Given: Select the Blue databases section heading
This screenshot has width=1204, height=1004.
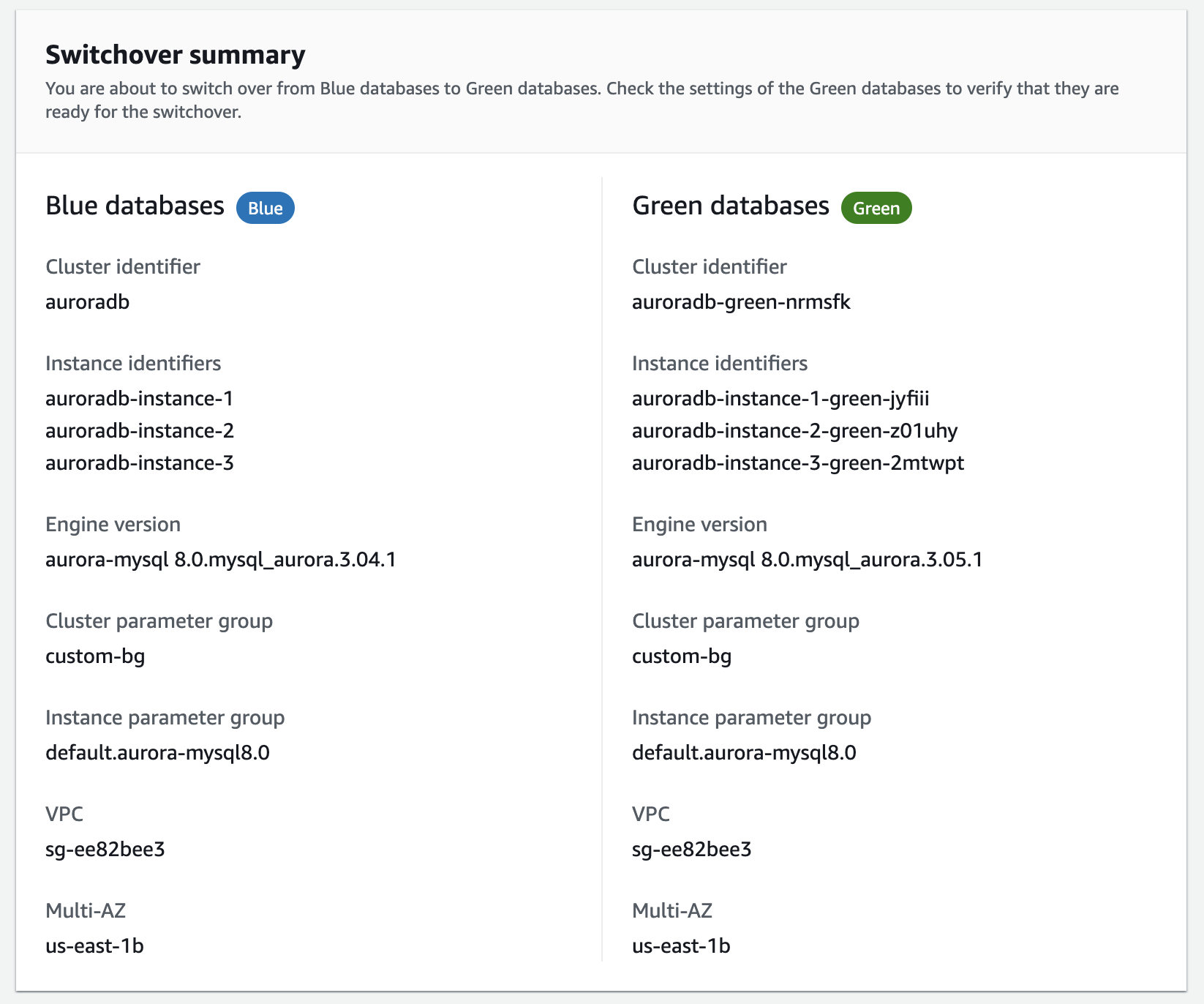Looking at the screenshot, I should coord(135,206).
